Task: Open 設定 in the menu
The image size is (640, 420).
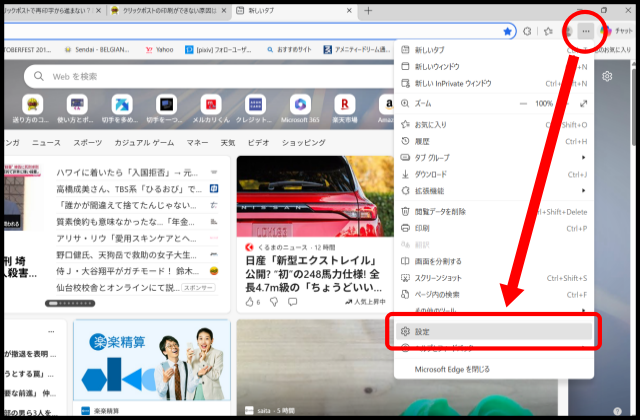Action: 494,331
